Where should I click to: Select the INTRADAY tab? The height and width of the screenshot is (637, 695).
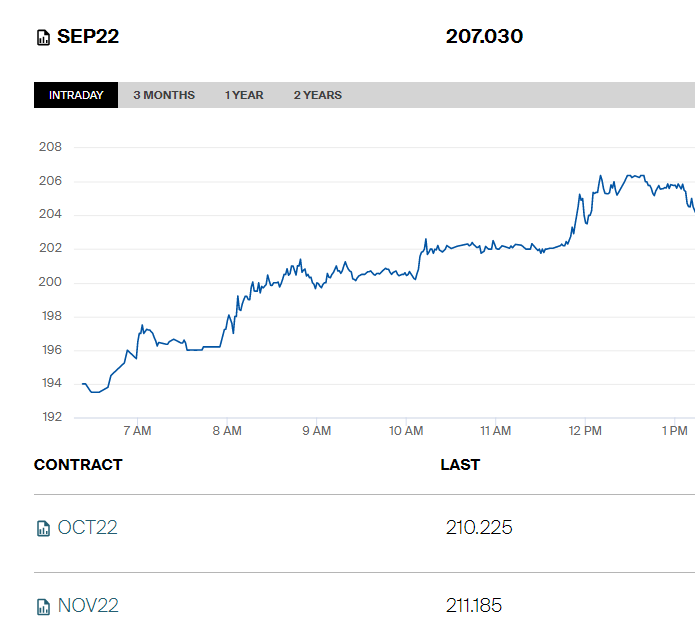click(x=76, y=95)
